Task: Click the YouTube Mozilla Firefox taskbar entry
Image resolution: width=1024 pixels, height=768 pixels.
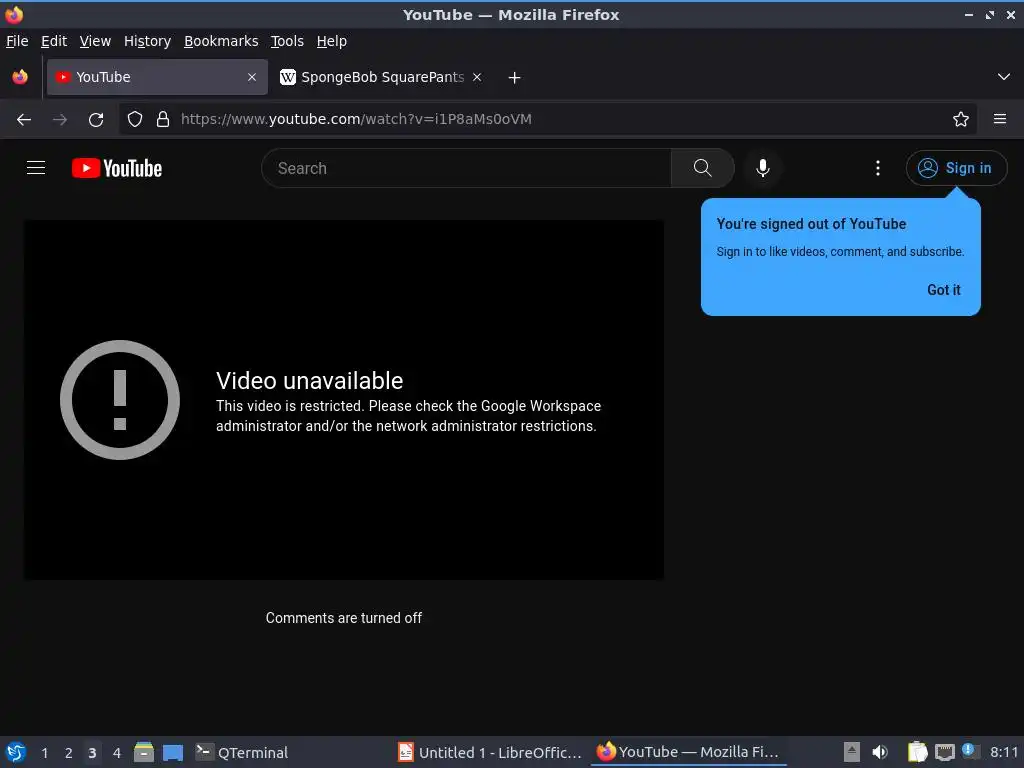Action: pos(688,752)
